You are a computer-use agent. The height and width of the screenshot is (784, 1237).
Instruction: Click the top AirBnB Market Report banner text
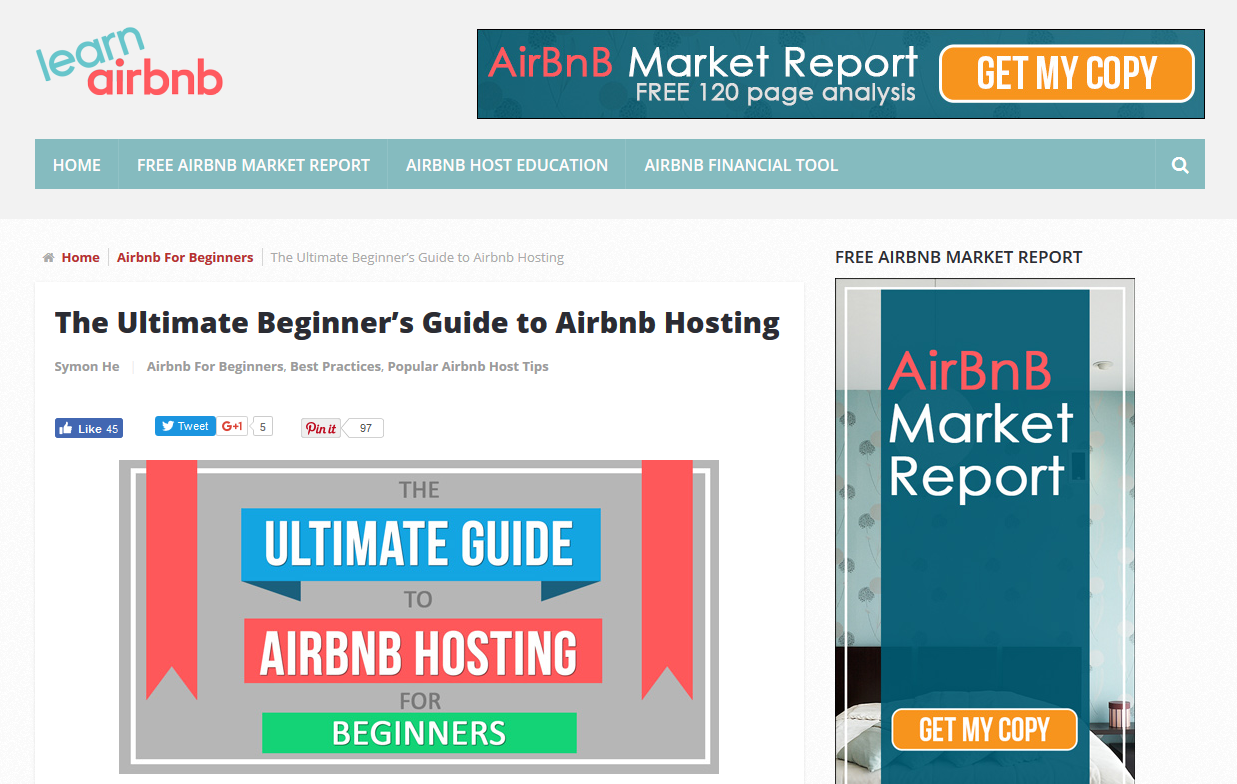click(703, 74)
